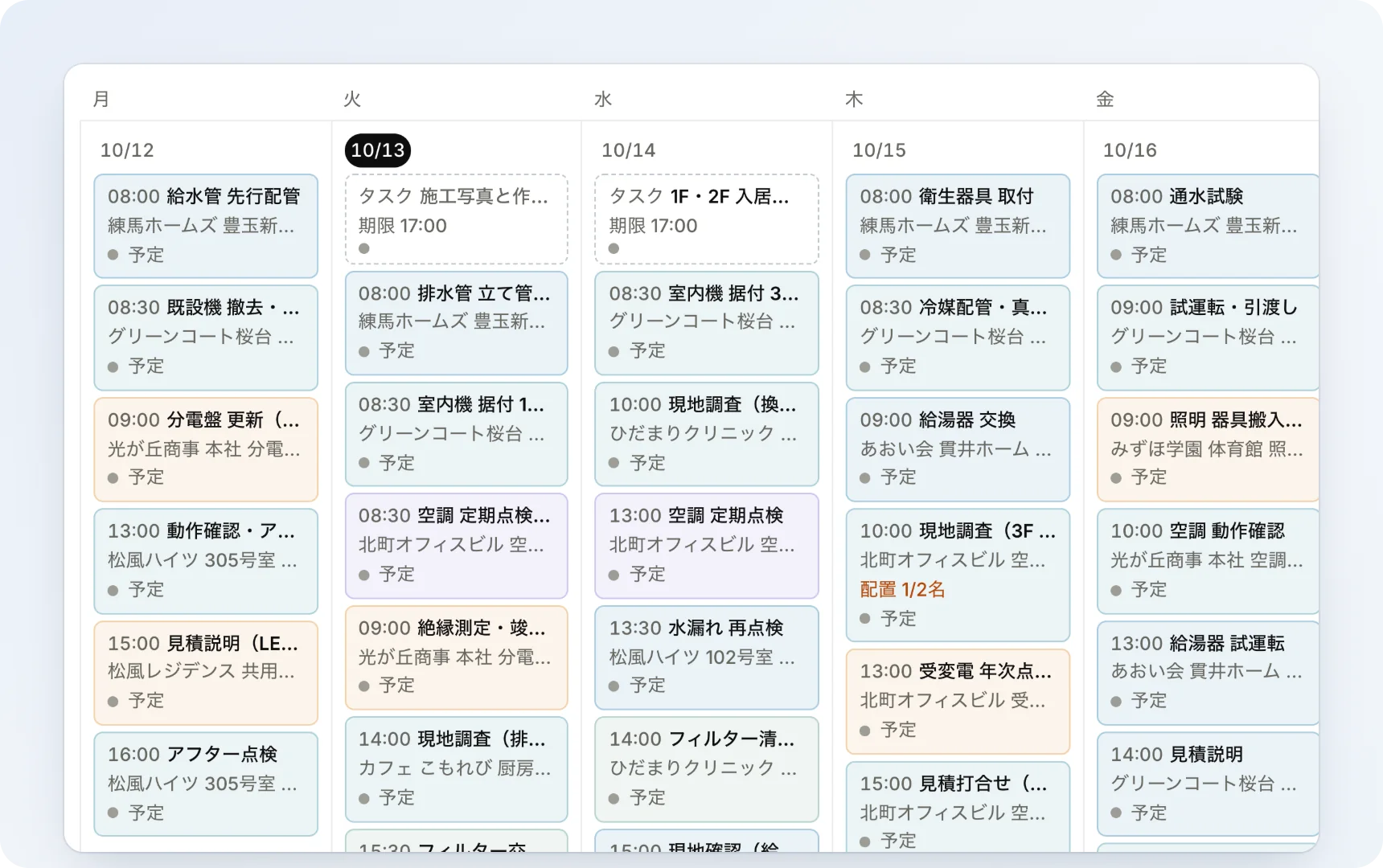The width and height of the screenshot is (1383, 868).
Task: Select the 10/15 date label
Action: click(x=879, y=150)
